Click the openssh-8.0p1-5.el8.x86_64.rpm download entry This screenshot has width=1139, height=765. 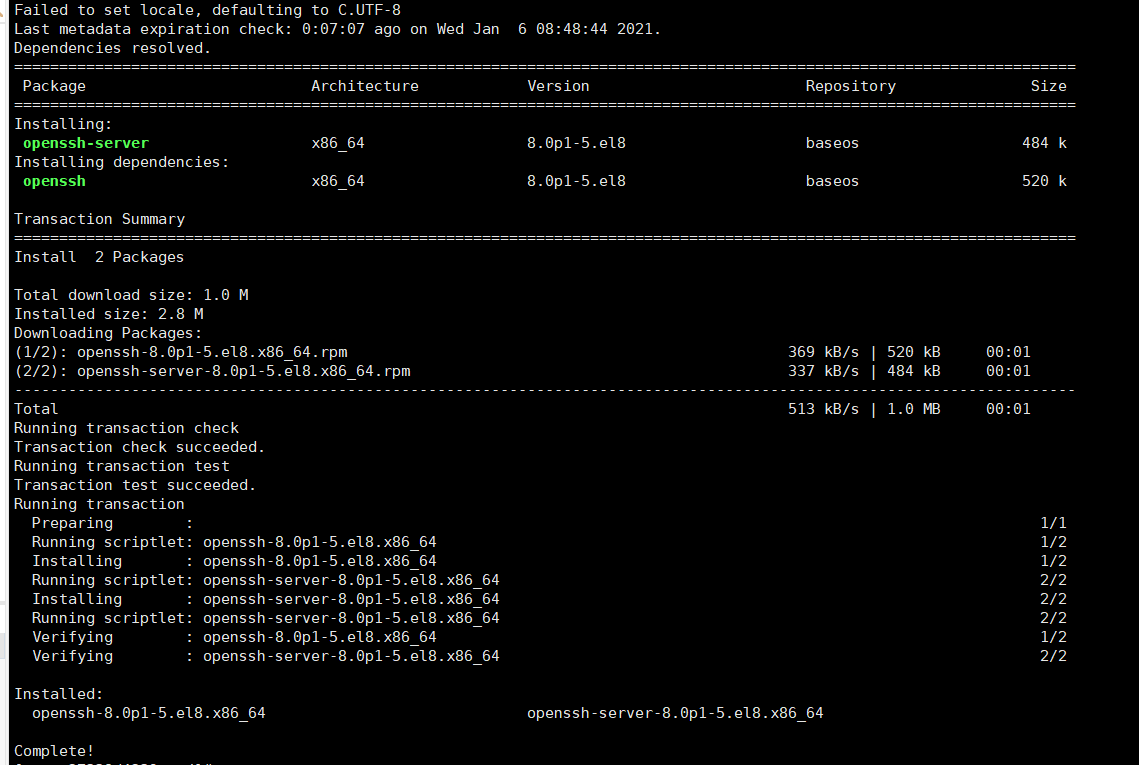pyautogui.click(x=180, y=351)
